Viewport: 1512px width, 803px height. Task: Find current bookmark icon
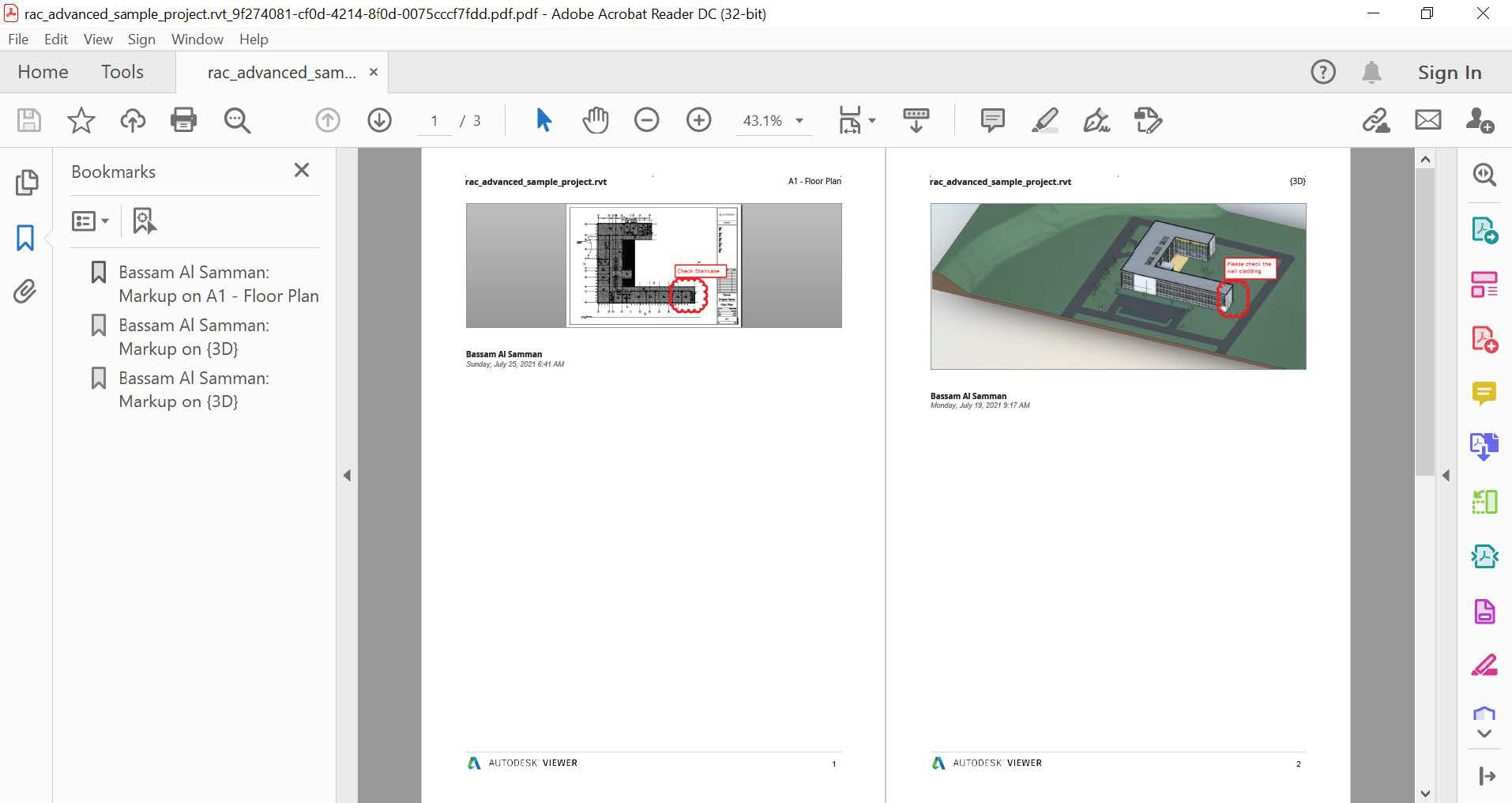[x=145, y=221]
